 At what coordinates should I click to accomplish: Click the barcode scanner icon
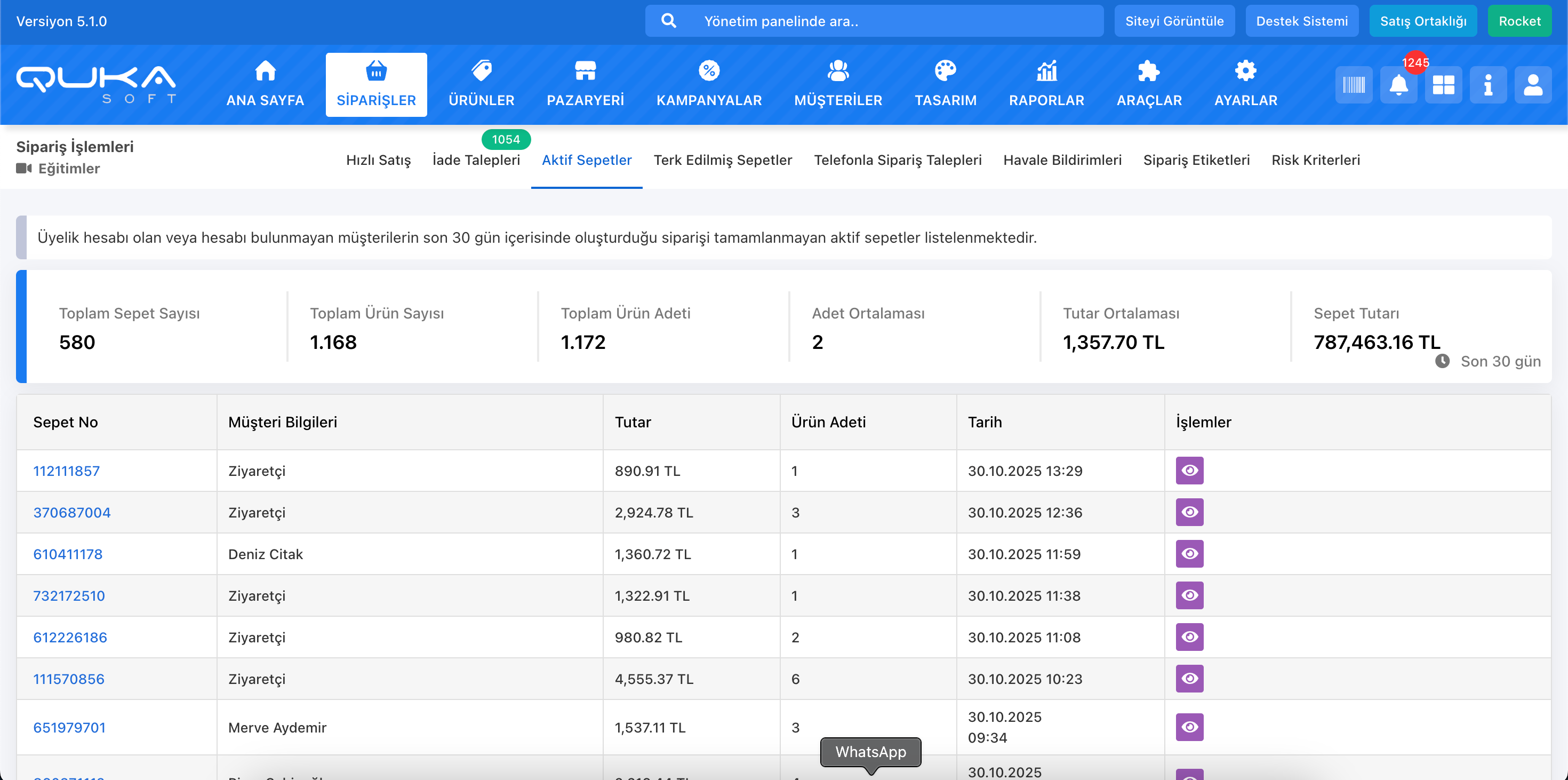click(1353, 85)
